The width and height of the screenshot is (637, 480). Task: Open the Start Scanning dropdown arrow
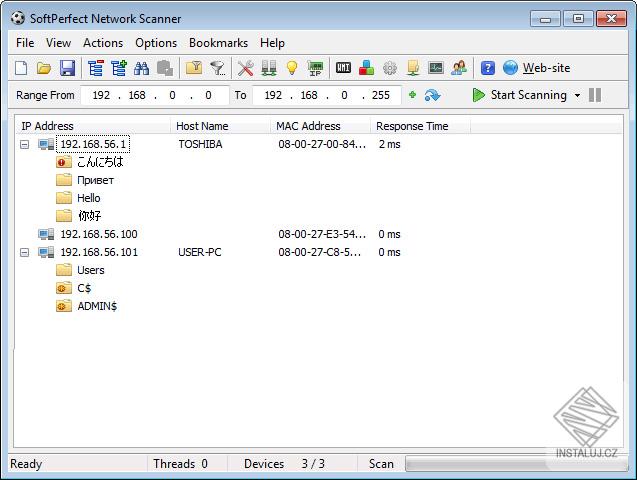click(577, 95)
